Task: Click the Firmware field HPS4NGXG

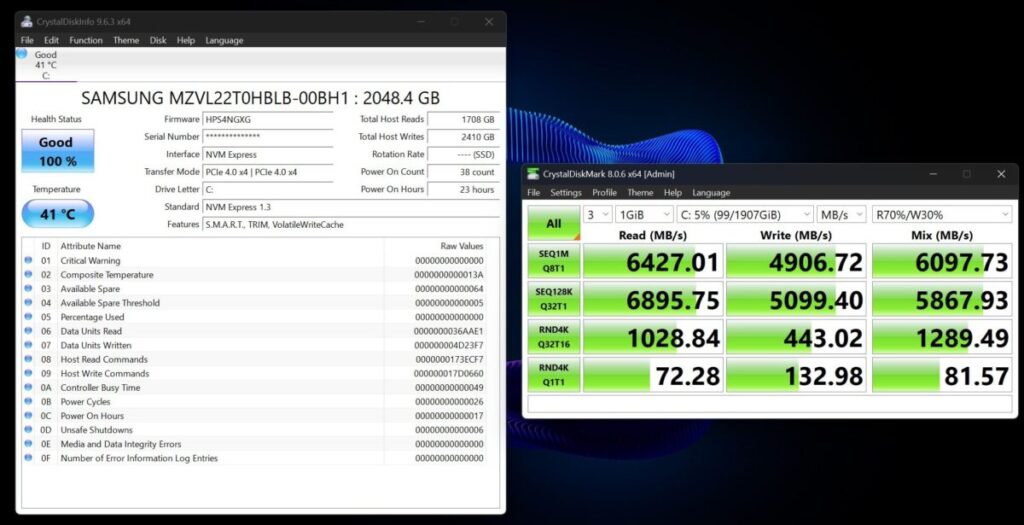Action: [268, 119]
